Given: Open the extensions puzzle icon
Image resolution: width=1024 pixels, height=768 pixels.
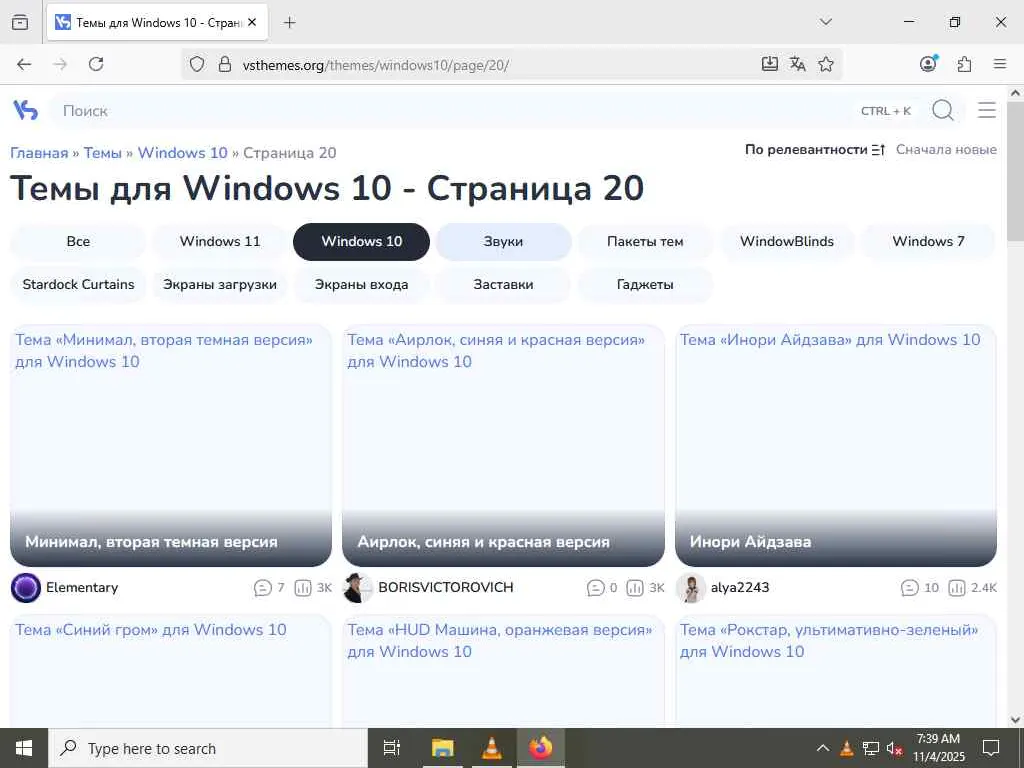Looking at the screenshot, I should click(x=964, y=64).
